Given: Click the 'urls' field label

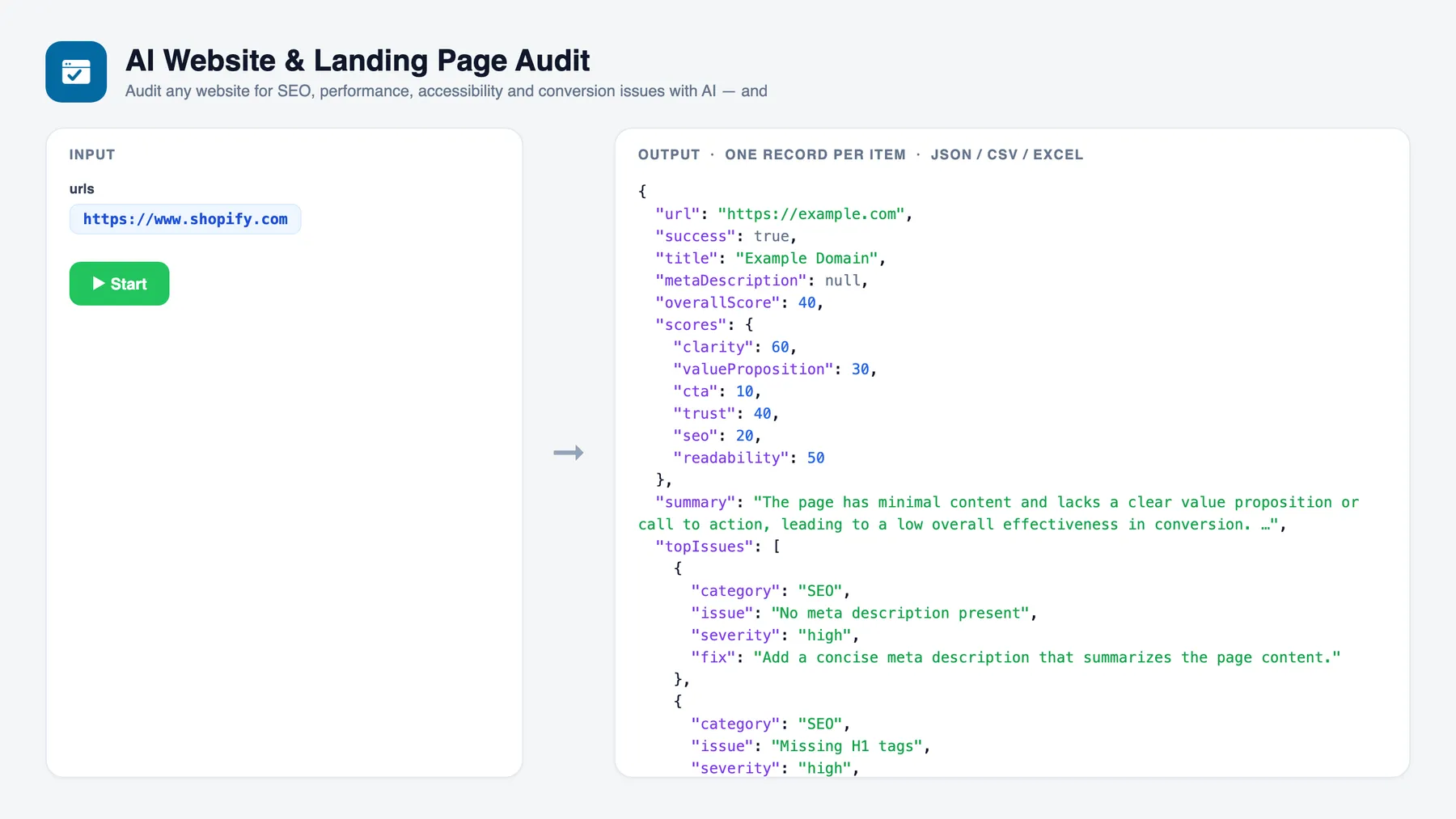Looking at the screenshot, I should (82, 188).
